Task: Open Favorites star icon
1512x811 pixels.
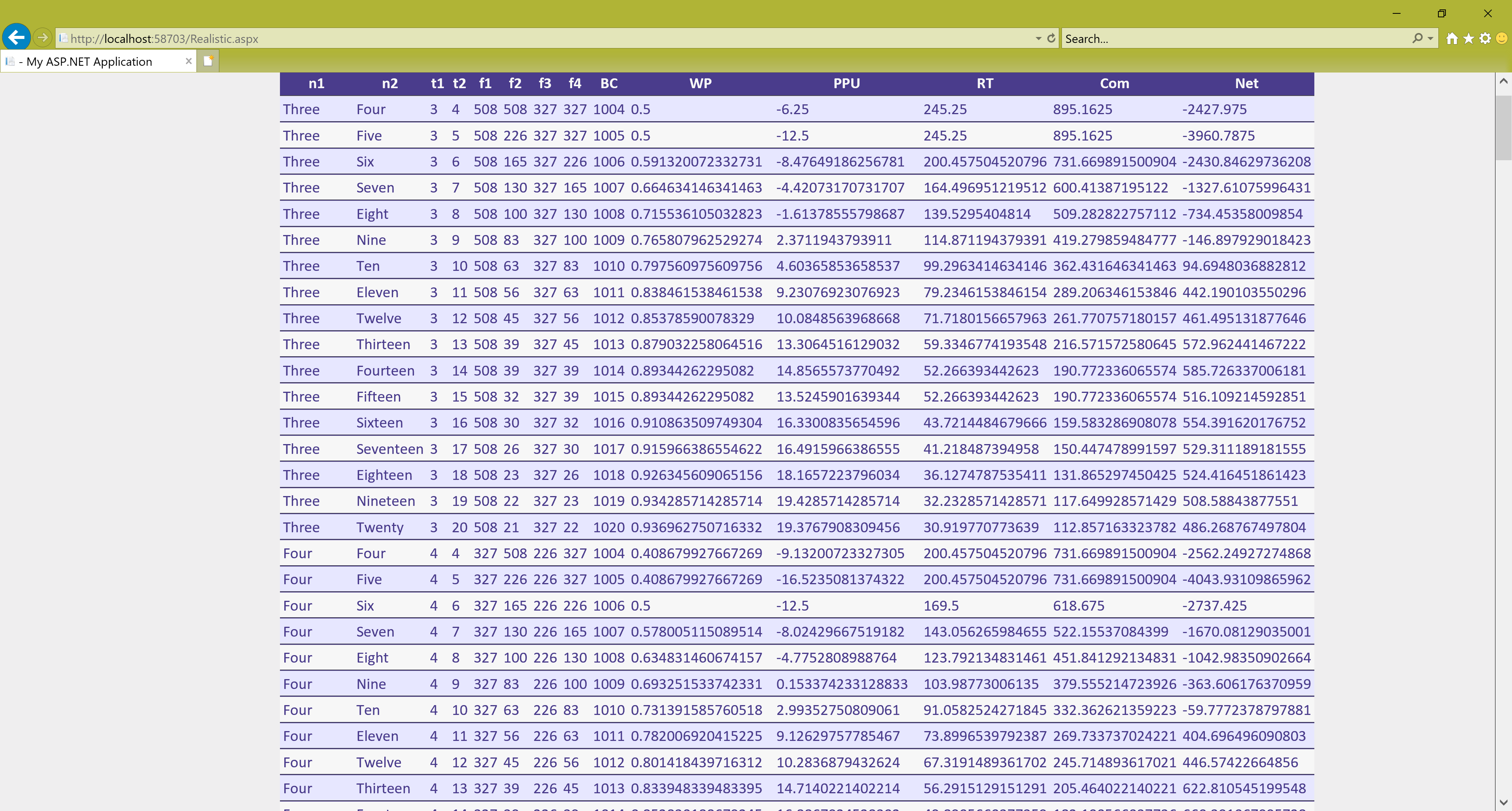Action: pyautogui.click(x=1469, y=38)
